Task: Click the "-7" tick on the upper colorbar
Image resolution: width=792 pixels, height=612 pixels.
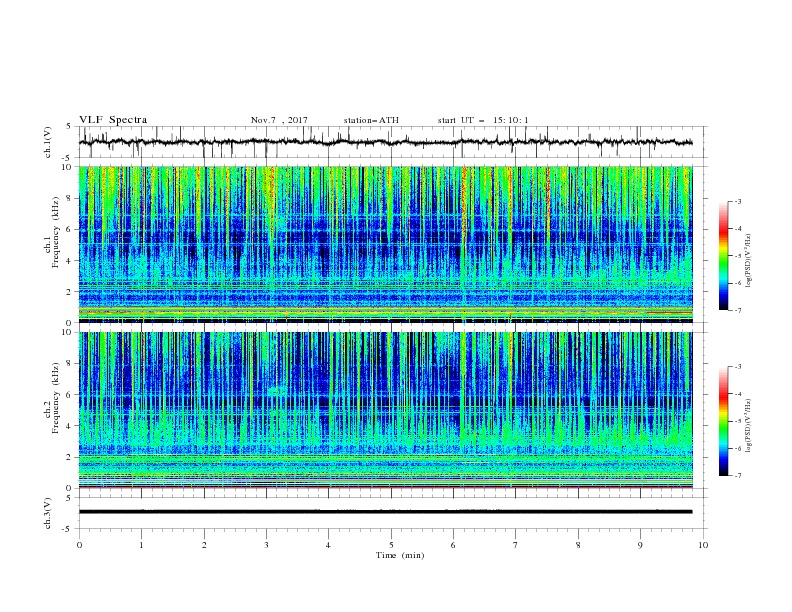Action: [x=738, y=310]
